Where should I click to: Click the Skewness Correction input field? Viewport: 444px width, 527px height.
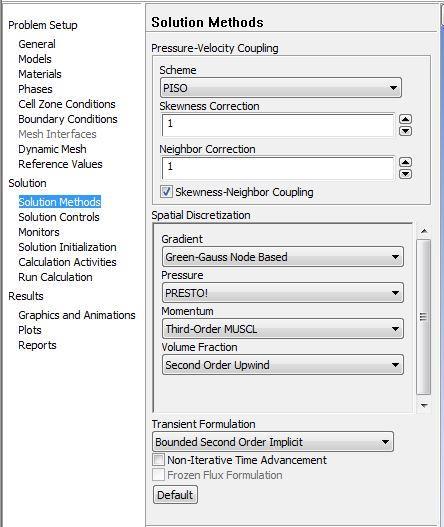point(278,125)
